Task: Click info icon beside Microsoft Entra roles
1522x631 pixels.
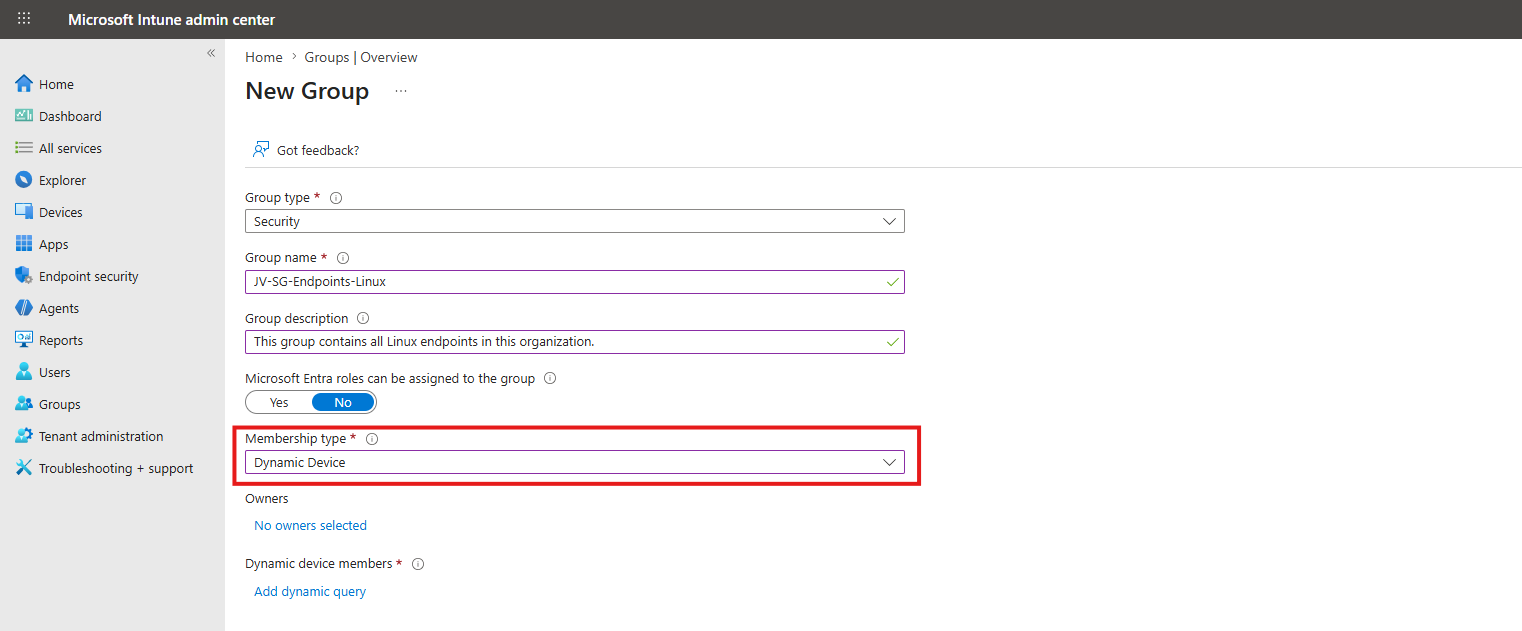Action: [550, 379]
